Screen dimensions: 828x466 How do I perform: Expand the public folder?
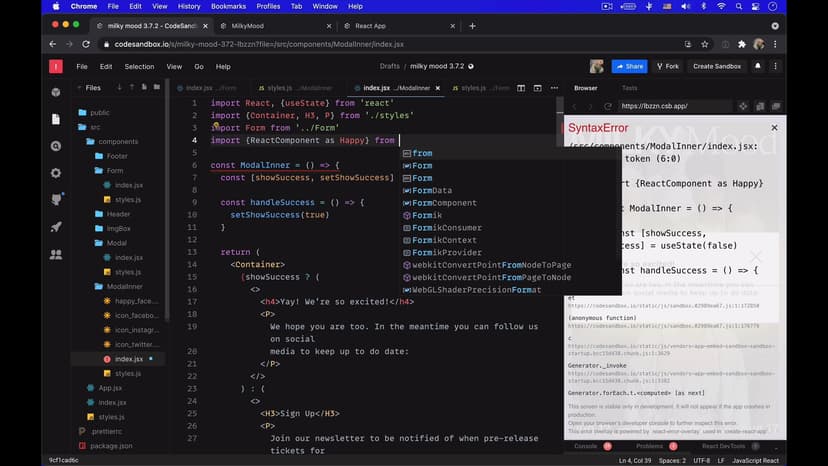click(x=99, y=113)
